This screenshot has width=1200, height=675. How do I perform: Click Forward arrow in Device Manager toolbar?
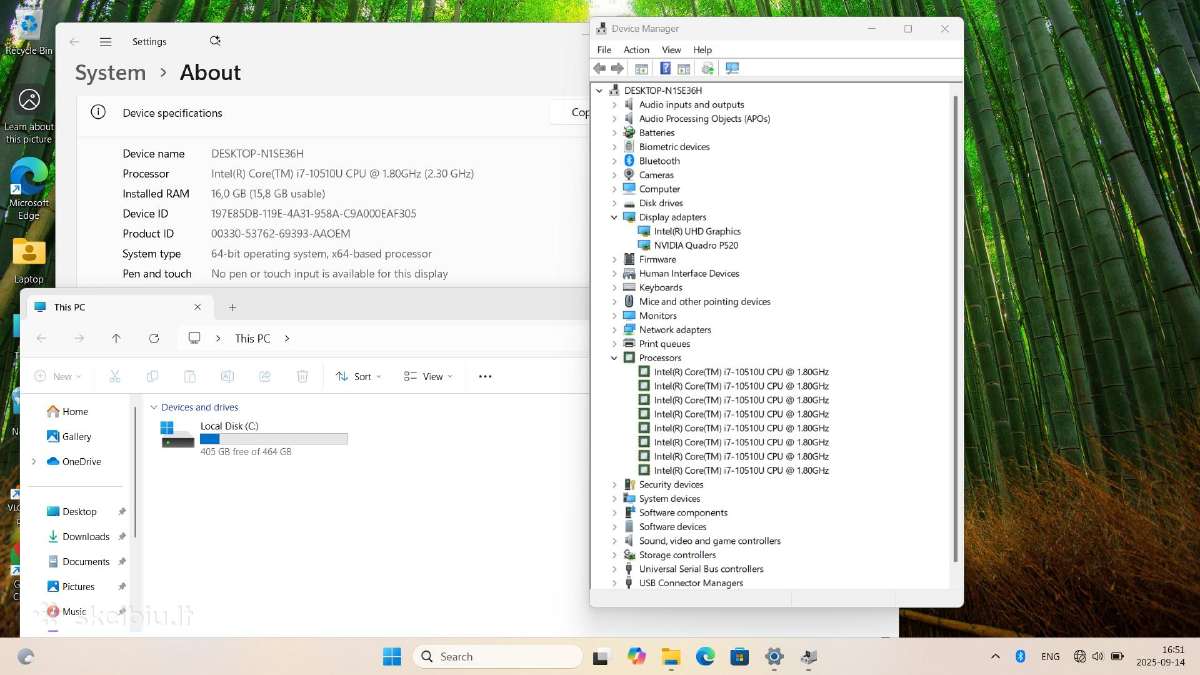click(x=618, y=69)
